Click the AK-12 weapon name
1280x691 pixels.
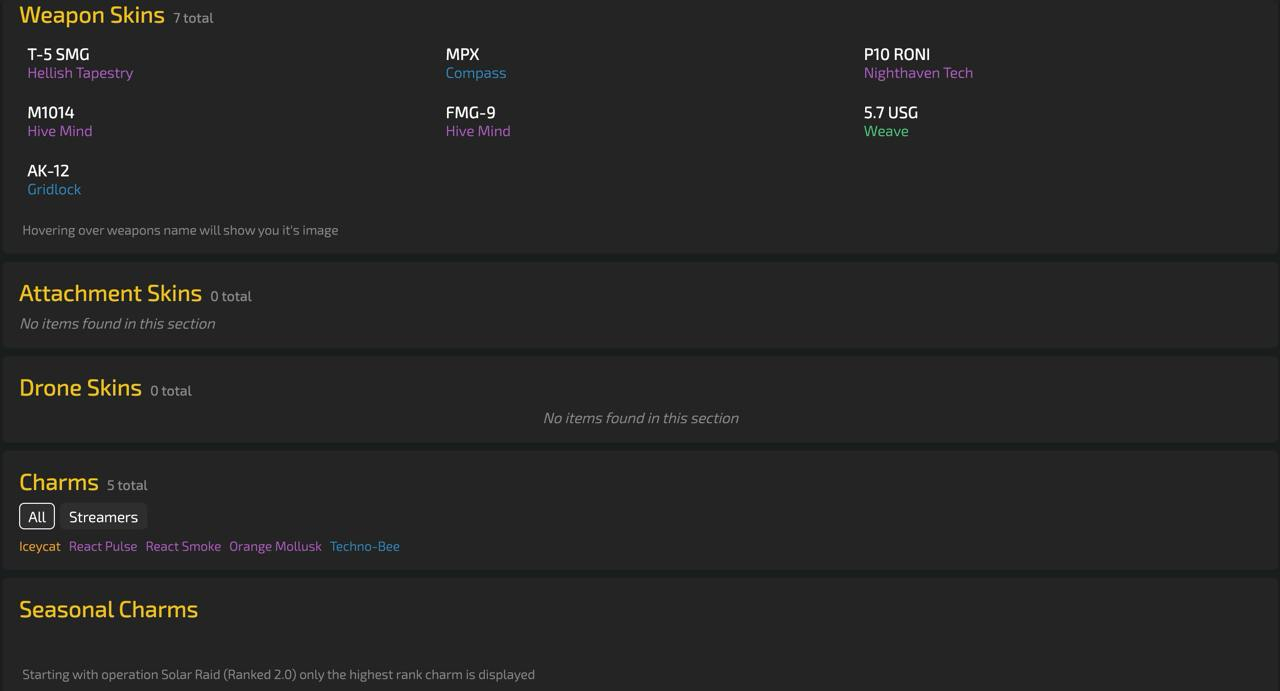(48, 170)
